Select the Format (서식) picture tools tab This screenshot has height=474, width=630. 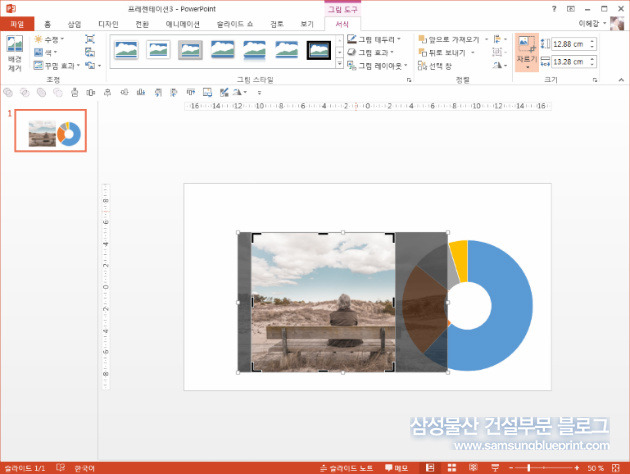click(x=342, y=24)
